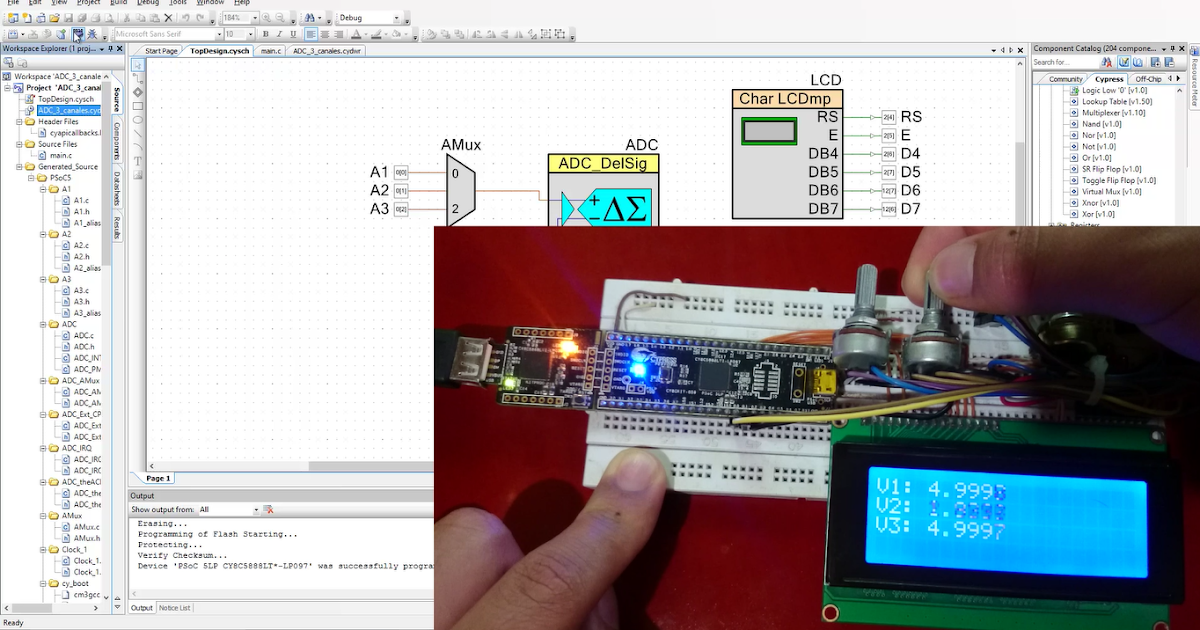1200x630 pixels.
Task: Toggle auto-hide pin on Workspace Explorer
Action: 110,48
